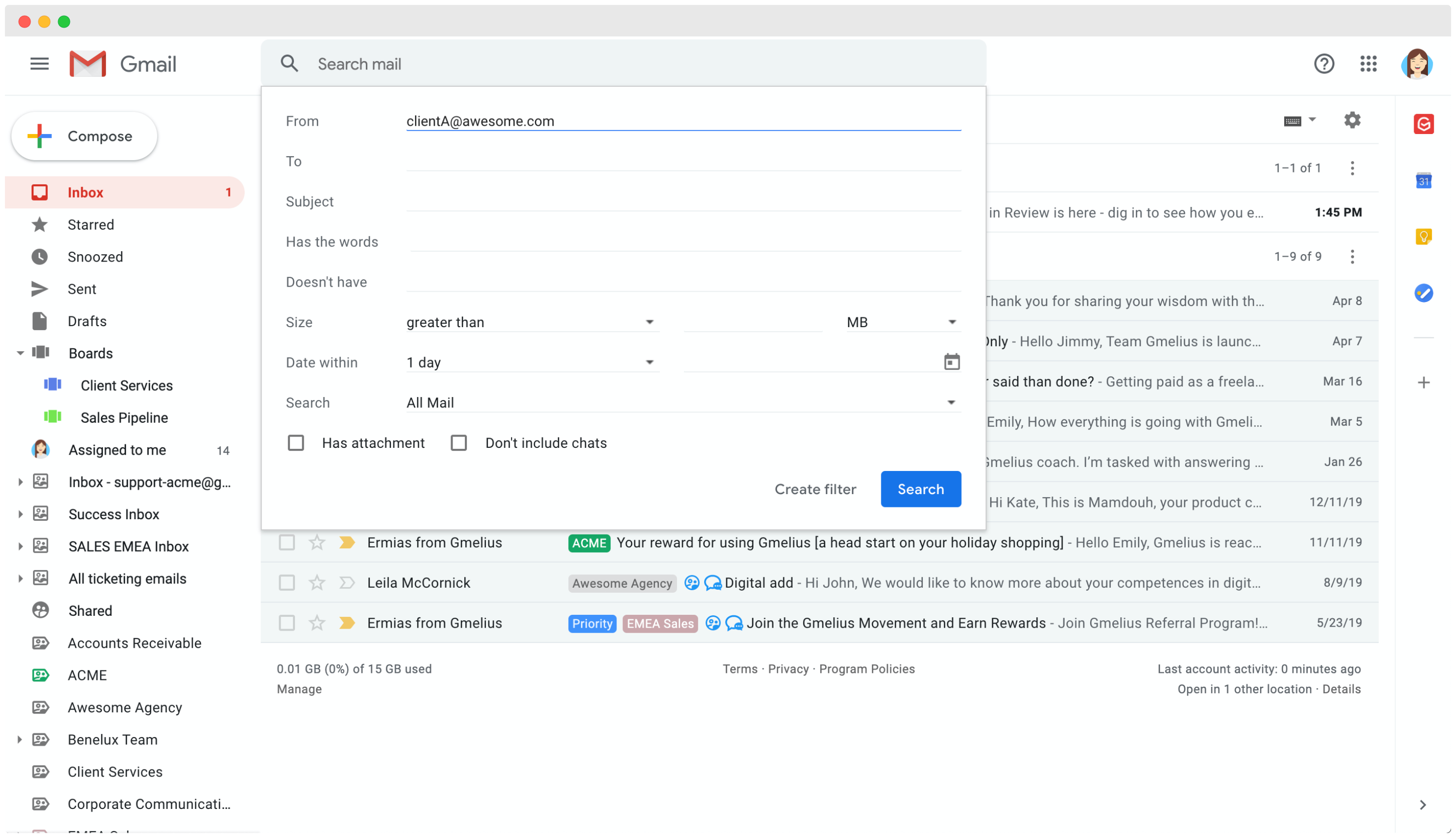Open the Help question mark icon
This screenshot has height=838, width=1456.
tap(1324, 64)
